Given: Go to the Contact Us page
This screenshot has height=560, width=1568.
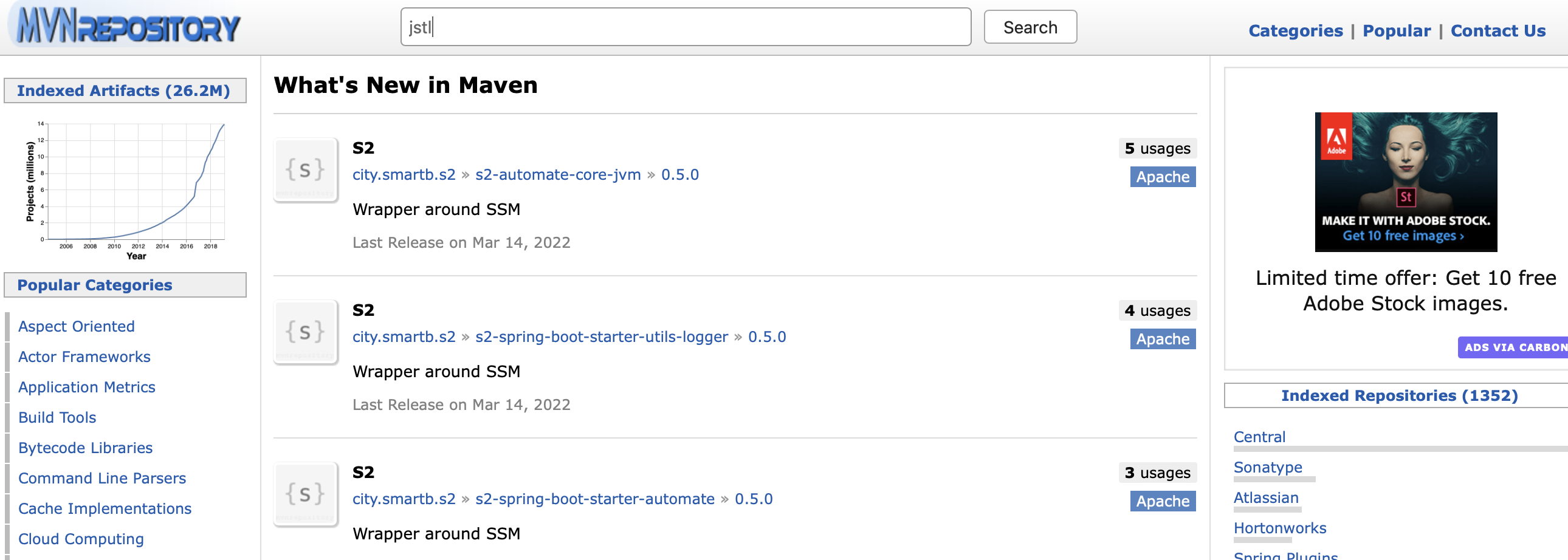Looking at the screenshot, I should coord(1498,31).
